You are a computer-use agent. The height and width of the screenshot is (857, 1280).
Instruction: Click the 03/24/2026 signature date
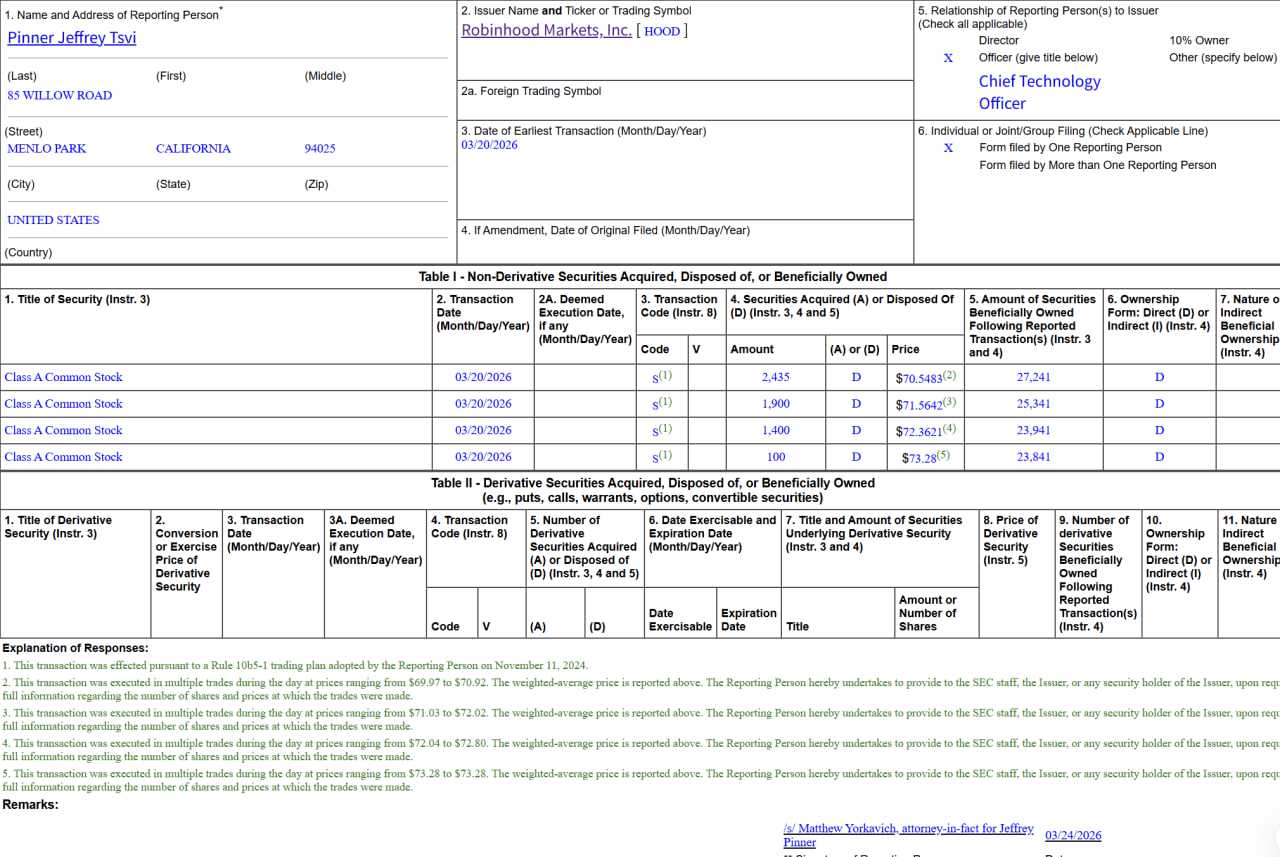click(x=1073, y=835)
